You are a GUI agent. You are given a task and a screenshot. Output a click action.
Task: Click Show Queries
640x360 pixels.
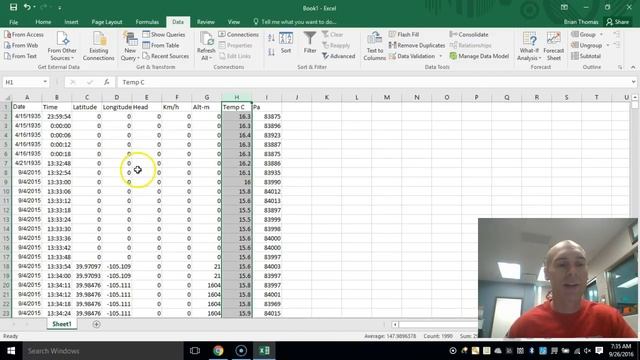click(164, 35)
